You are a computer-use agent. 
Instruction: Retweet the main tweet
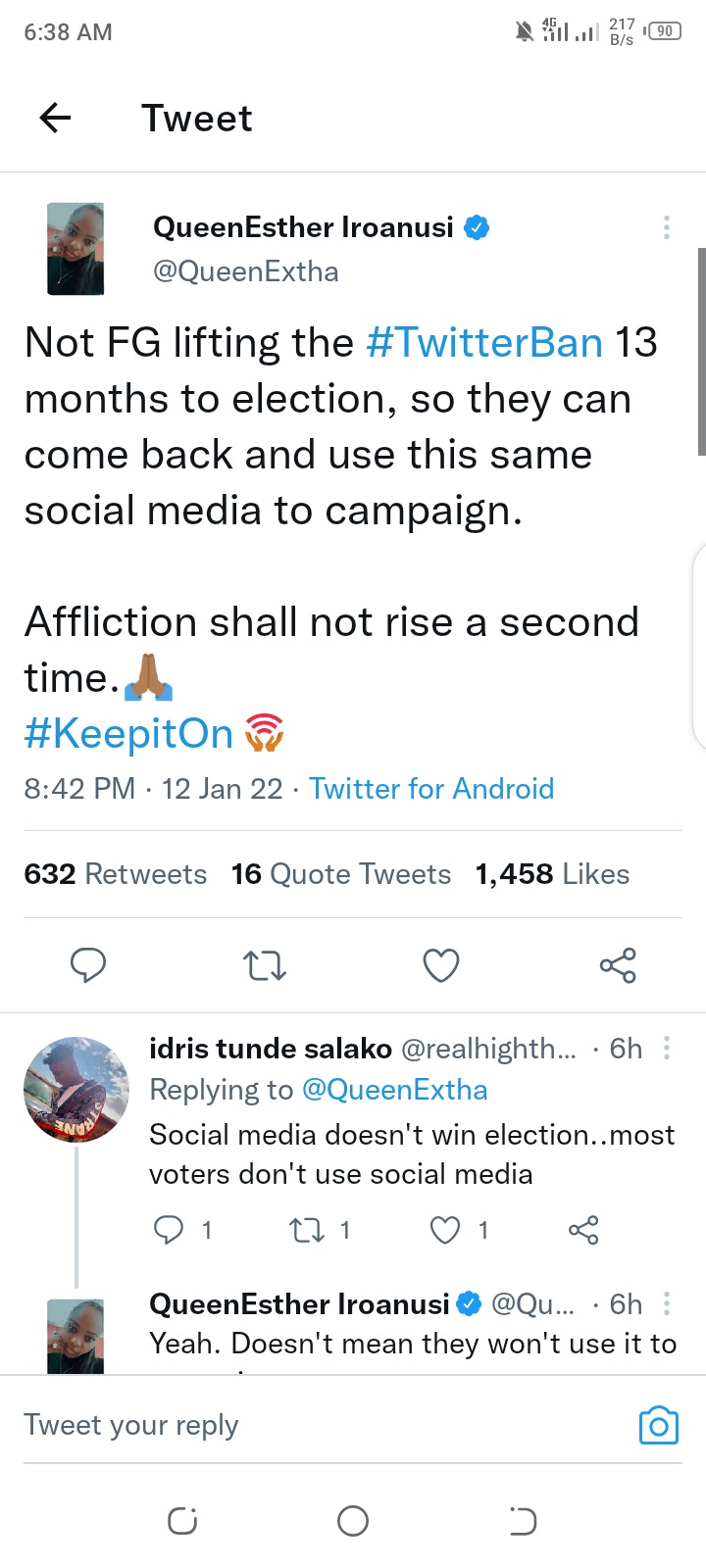point(264,965)
